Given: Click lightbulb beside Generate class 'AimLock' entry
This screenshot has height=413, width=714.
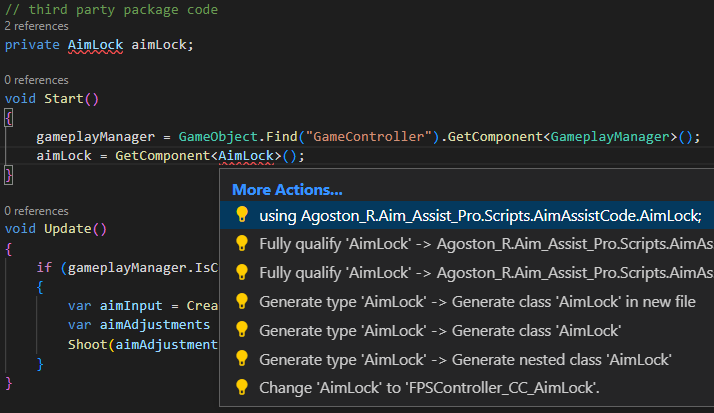Looking at the screenshot, I should 242,330.
